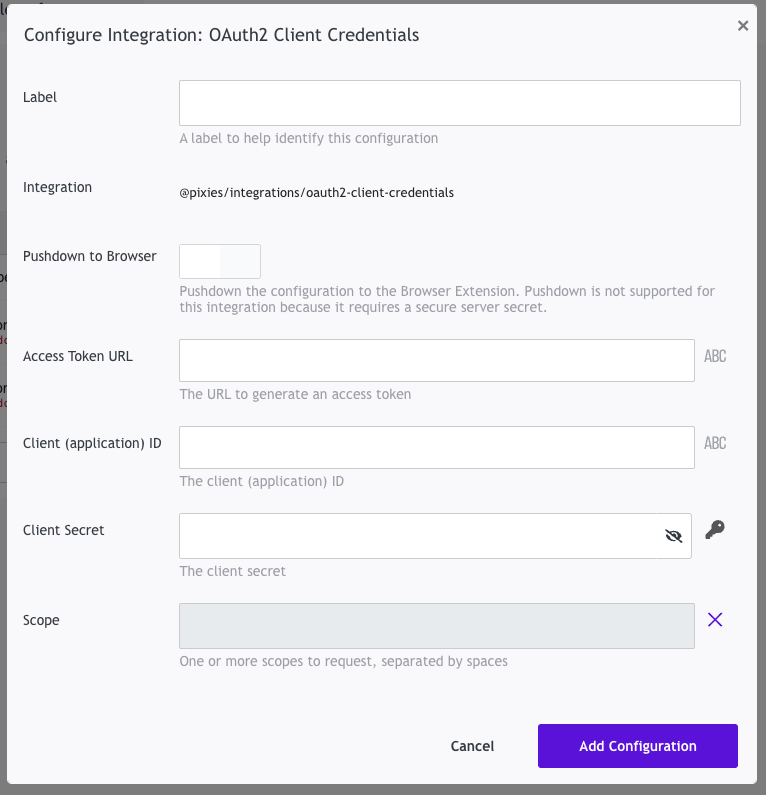This screenshot has height=795, width=766.
Task: Click the "Access Token URL" field label
Action: 78,356
